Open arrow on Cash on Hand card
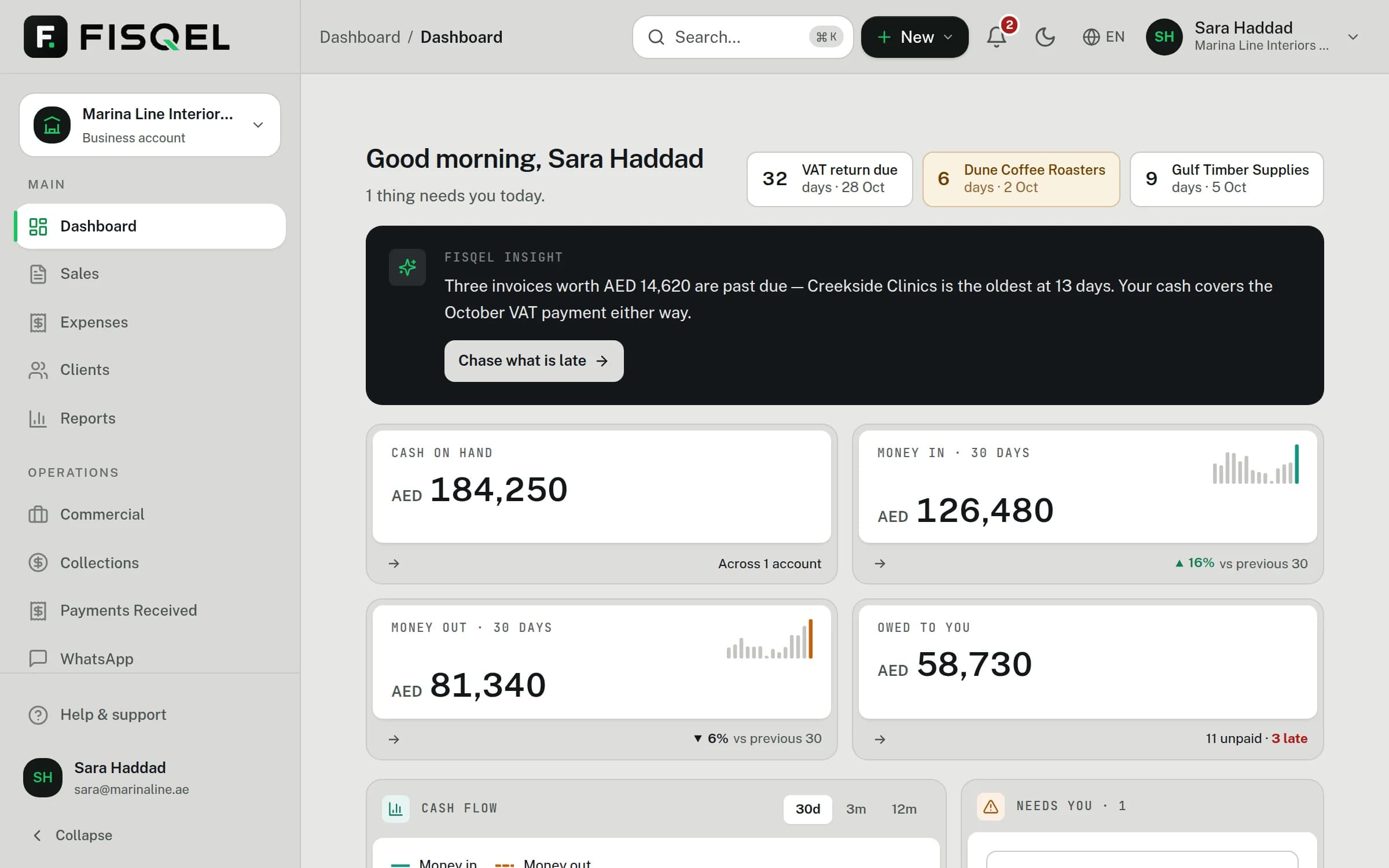 coord(394,564)
